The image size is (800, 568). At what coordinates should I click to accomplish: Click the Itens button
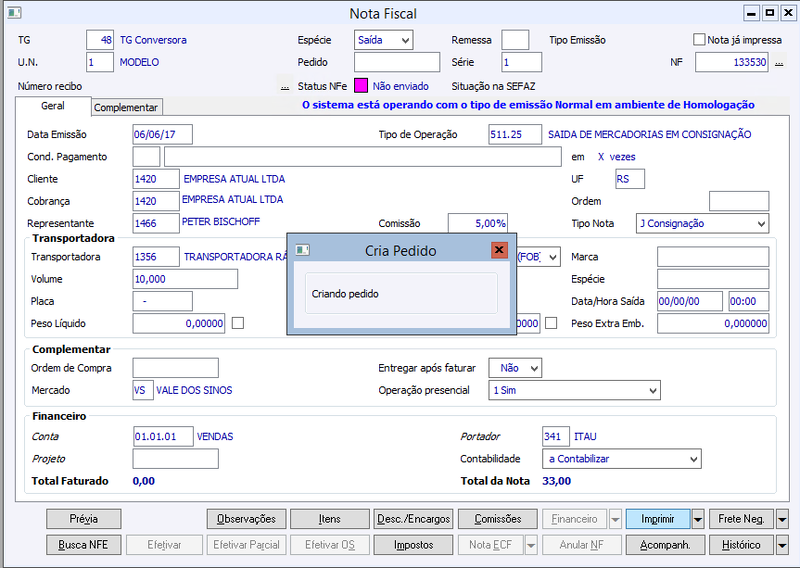[x=330, y=519]
